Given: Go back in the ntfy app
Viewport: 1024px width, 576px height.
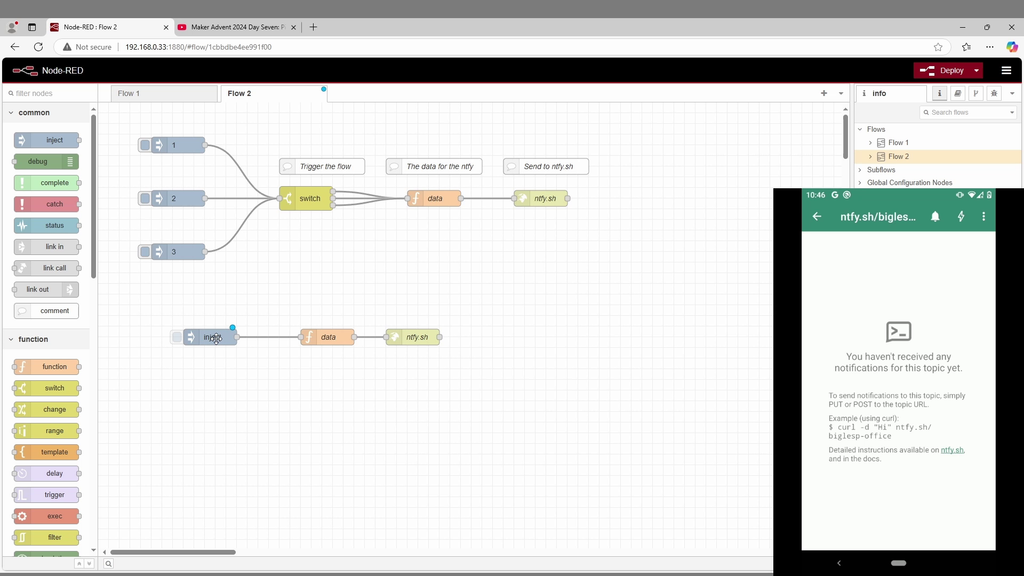Looking at the screenshot, I should tap(817, 216).
